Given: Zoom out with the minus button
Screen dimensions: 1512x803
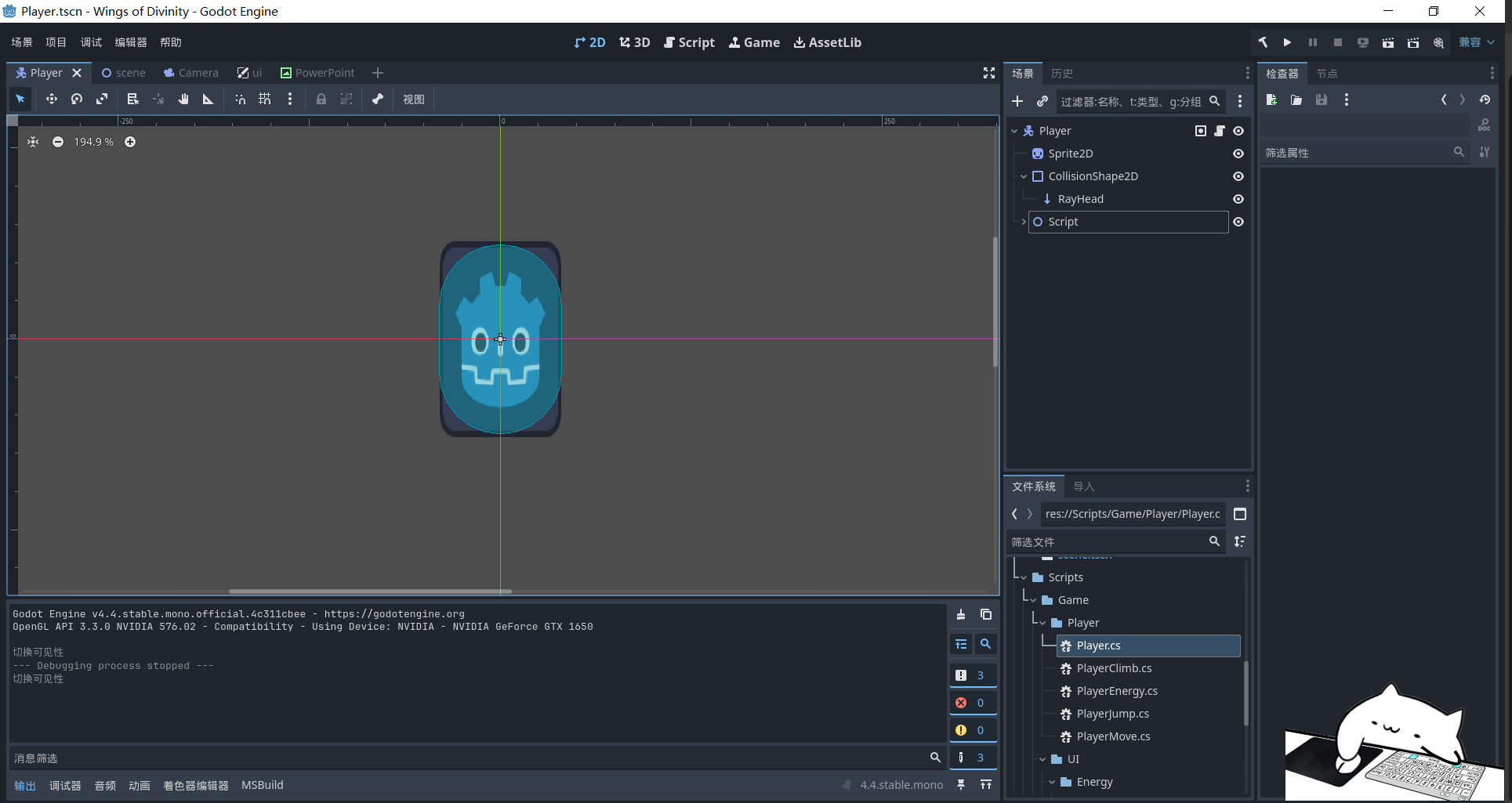Looking at the screenshot, I should 58,142.
